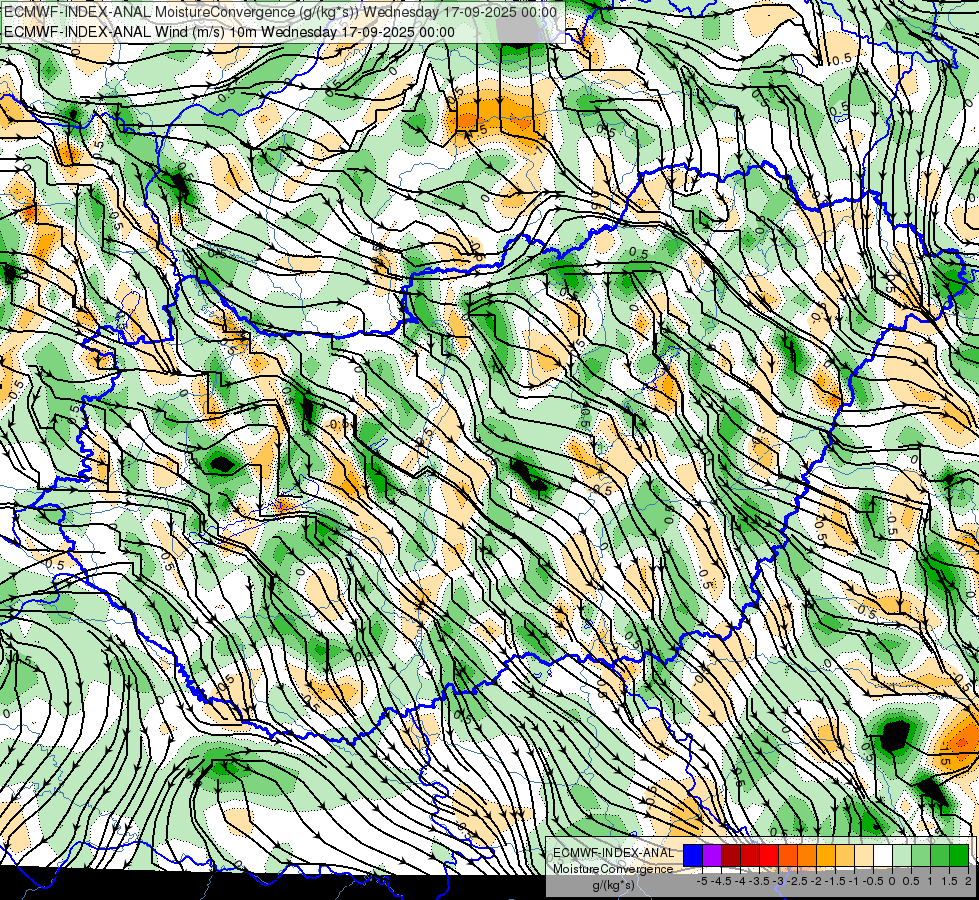Select the white swatch in the legend
The width and height of the screenshot is (979, 900).
883,855
